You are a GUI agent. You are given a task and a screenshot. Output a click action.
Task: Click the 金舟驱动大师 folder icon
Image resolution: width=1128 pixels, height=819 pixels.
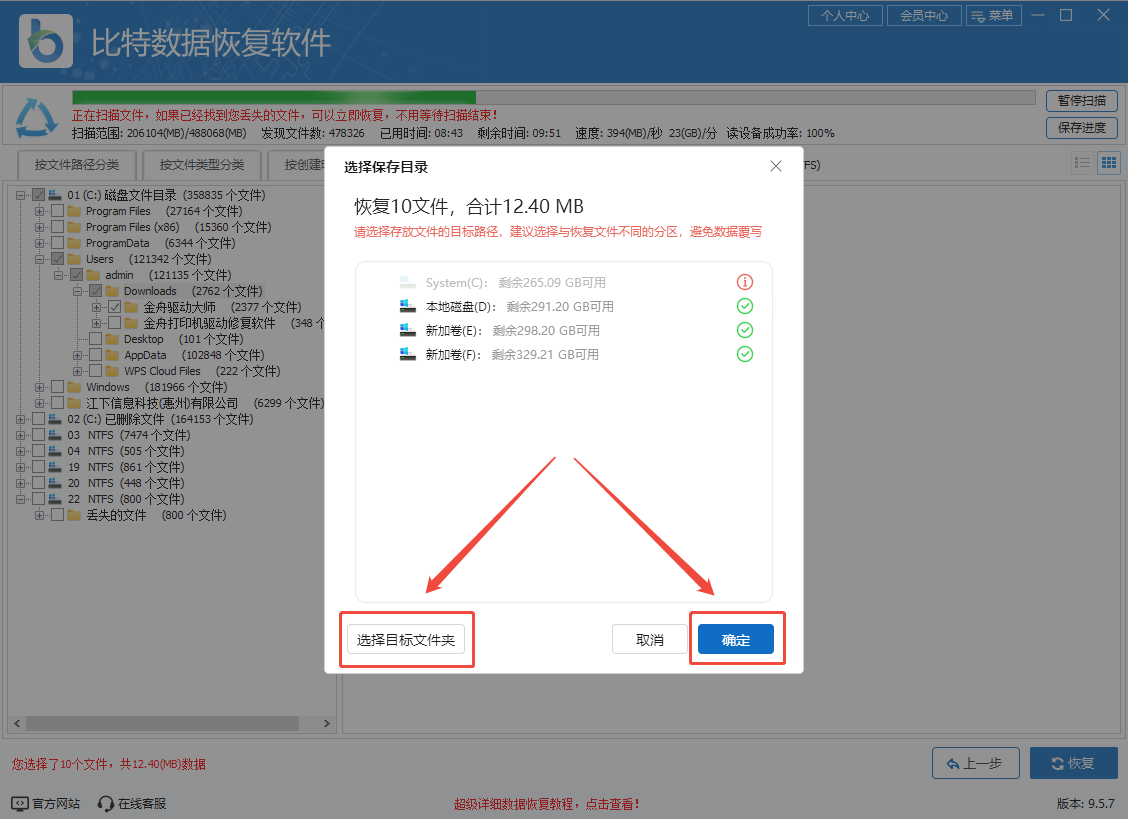(131, 307)
